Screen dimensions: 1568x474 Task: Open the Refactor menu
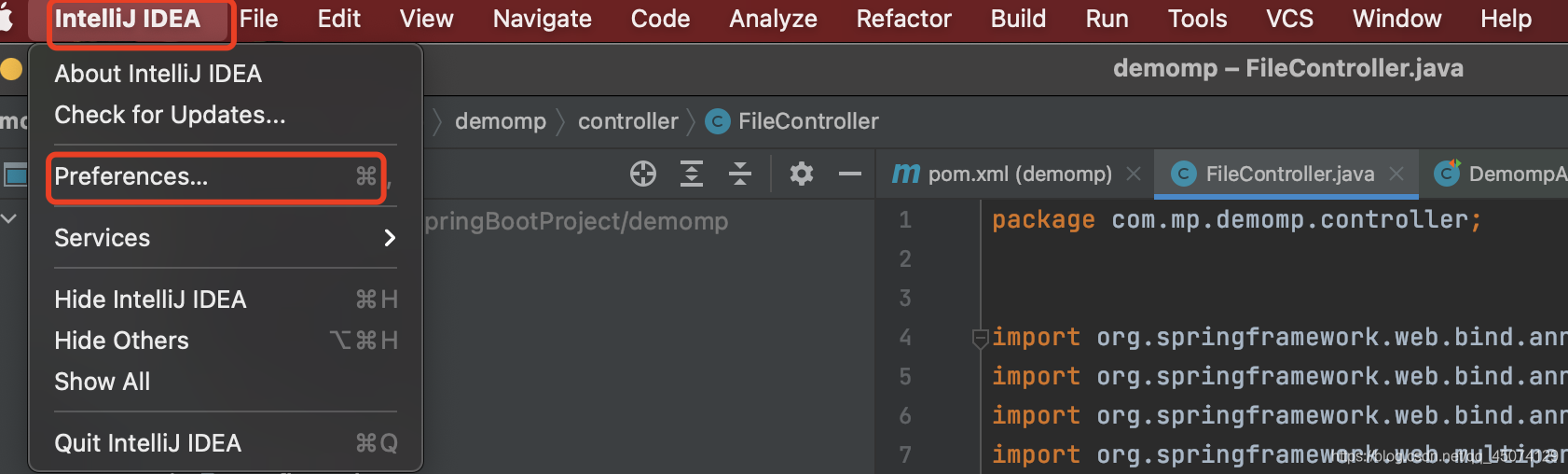903,19
